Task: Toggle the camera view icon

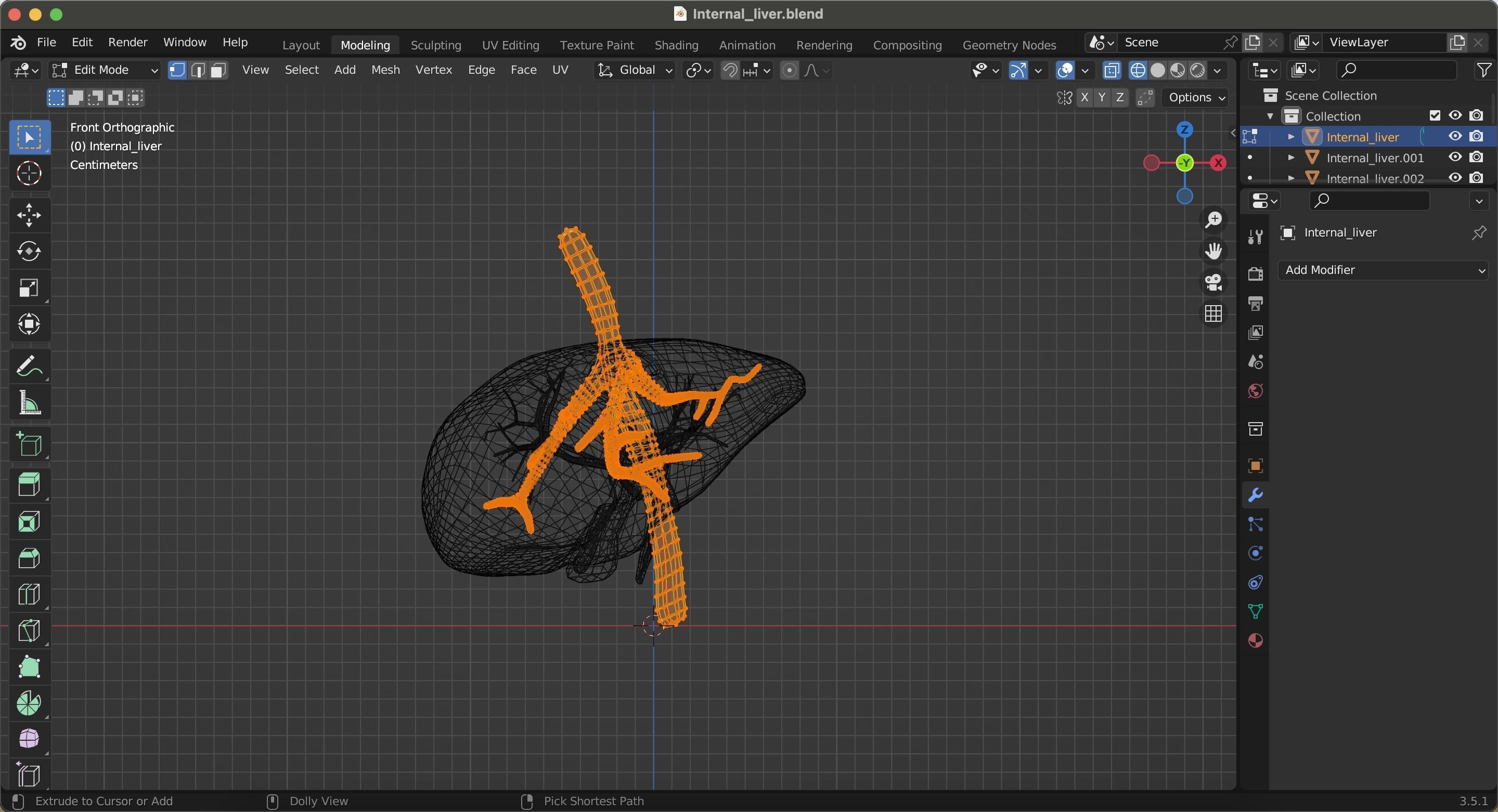Action: pos(1213,282)
